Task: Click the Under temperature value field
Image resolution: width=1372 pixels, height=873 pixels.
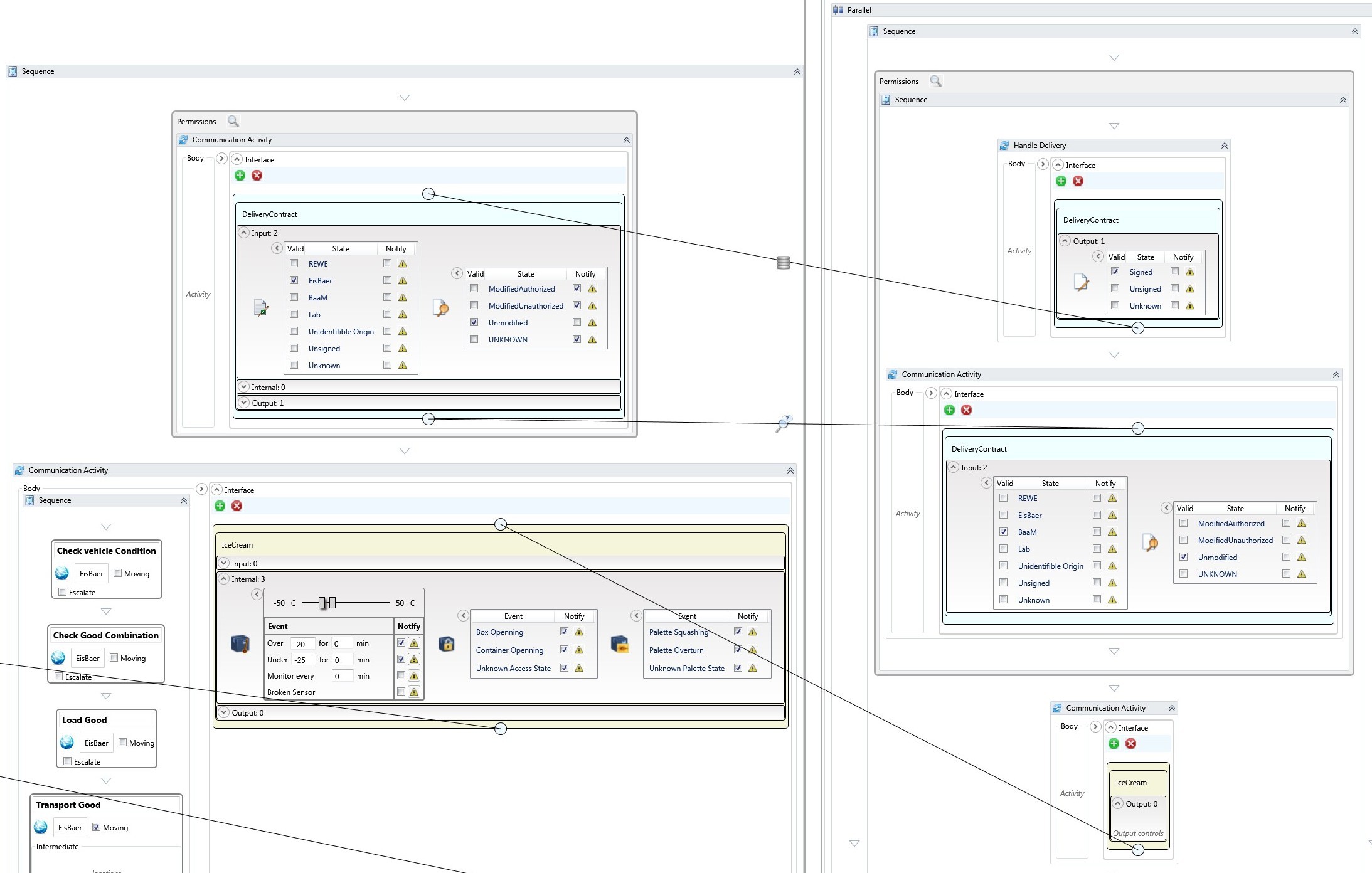Action: pos(302,660)
